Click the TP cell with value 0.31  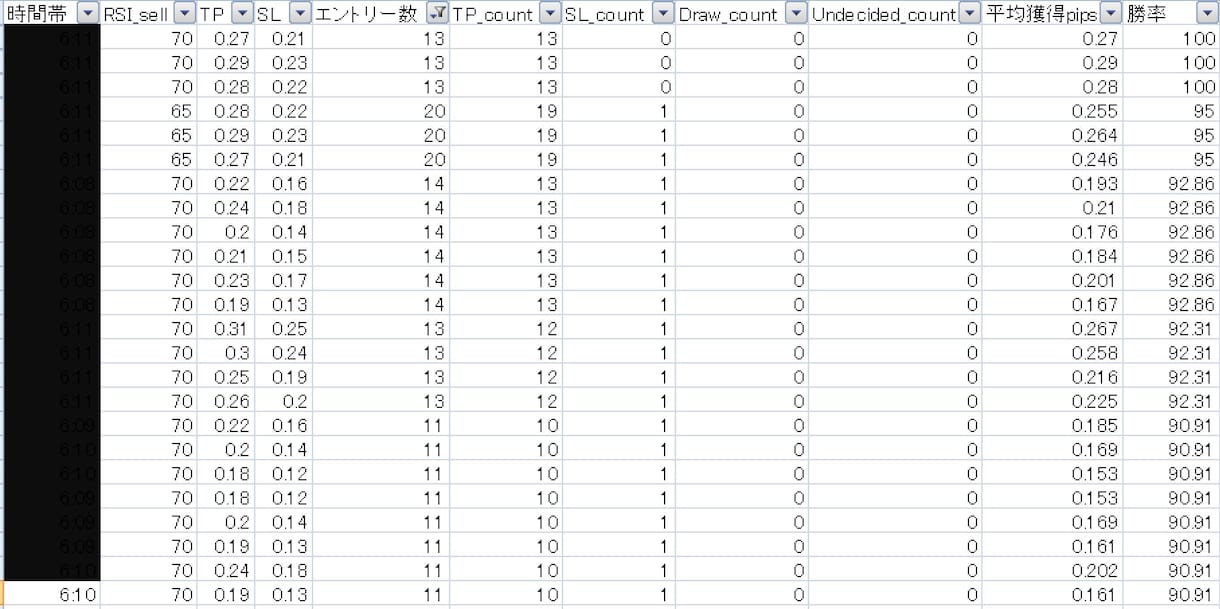click(x=226, y=328)
